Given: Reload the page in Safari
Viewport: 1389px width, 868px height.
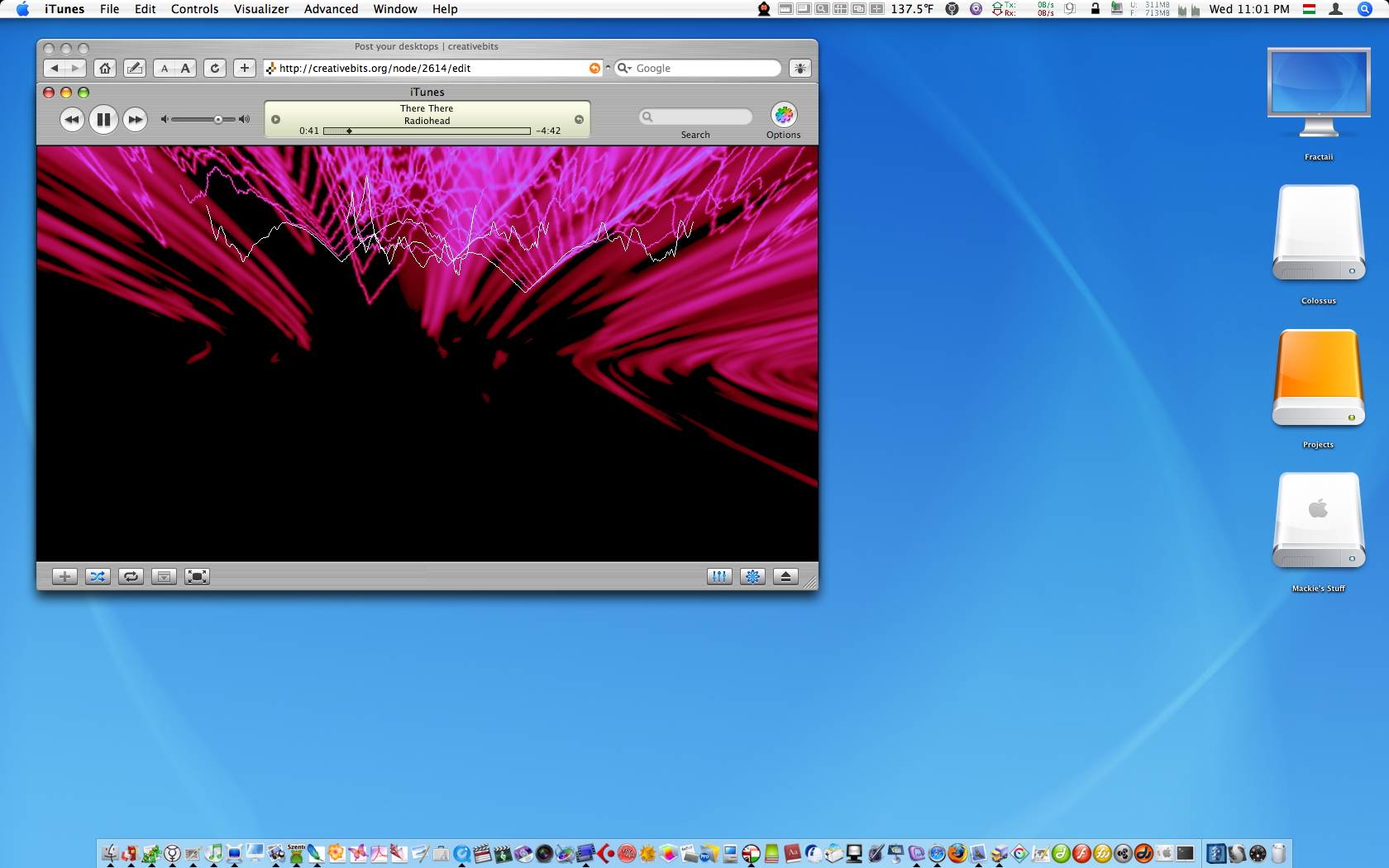Looking at the screenshot, I should [x=215, y=68].
